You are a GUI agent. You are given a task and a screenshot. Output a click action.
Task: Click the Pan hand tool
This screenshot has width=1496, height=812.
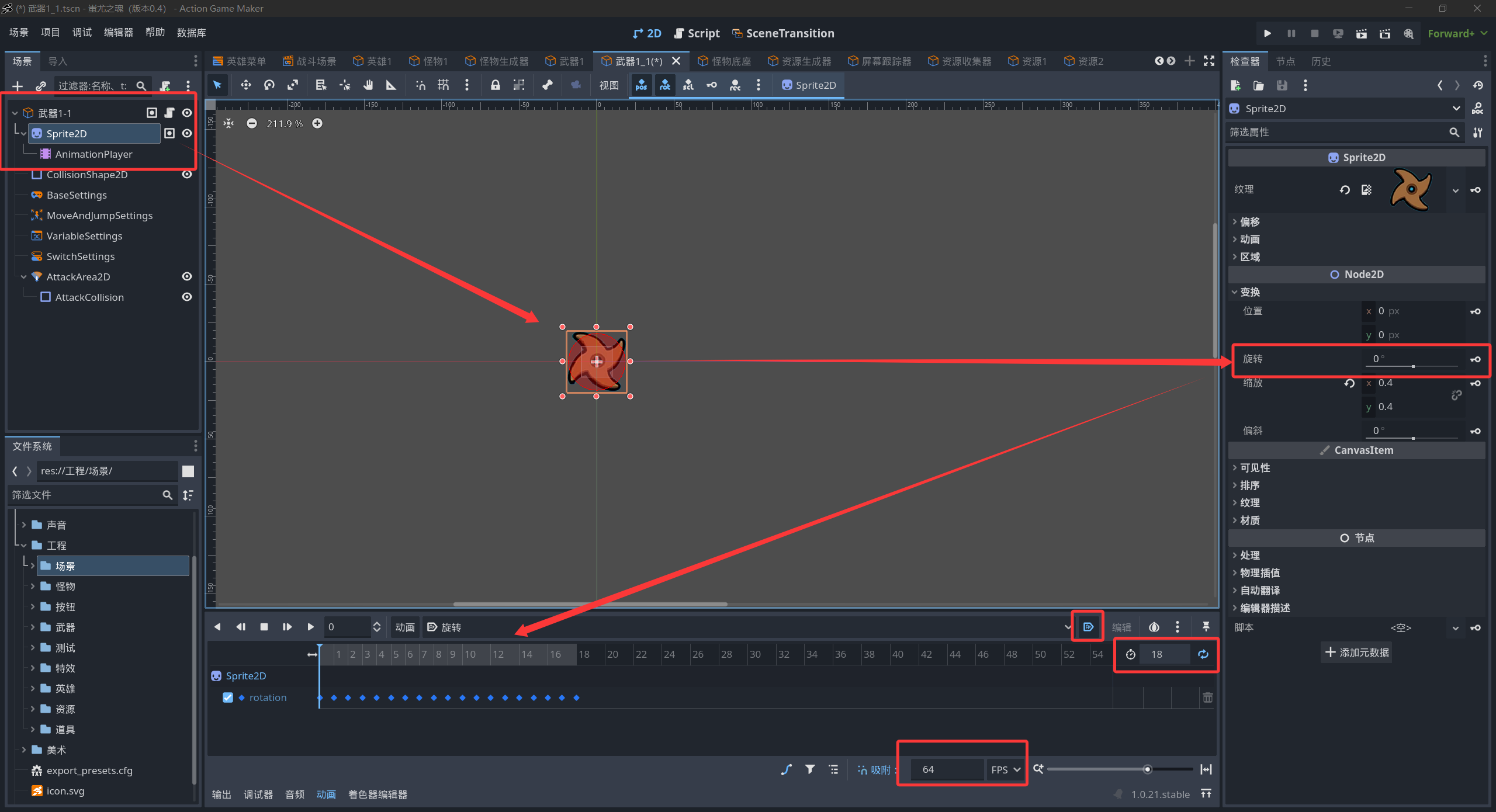pyautogui.click(x=368, y=85)
